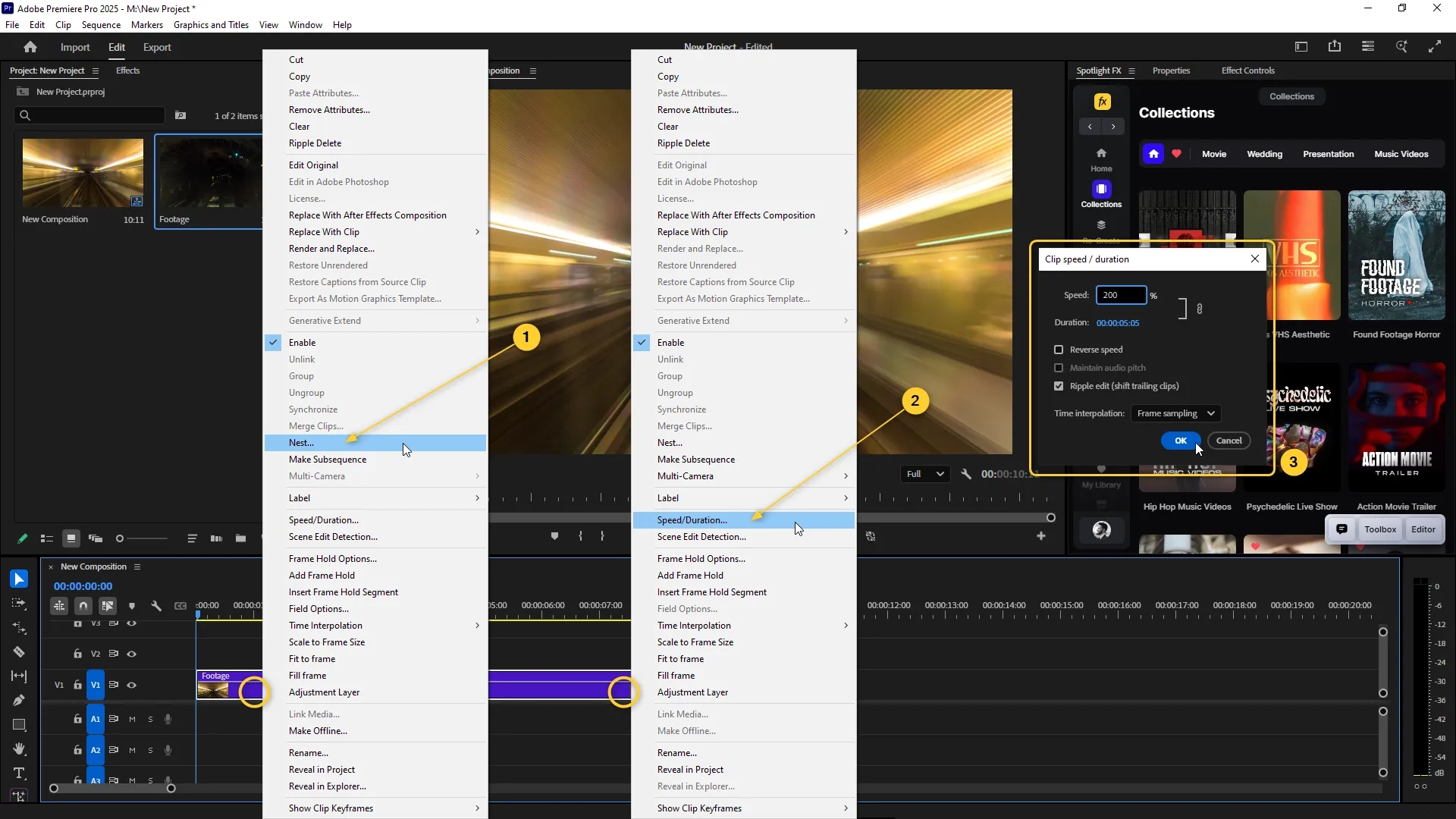
Task: Open the Full playback resolution dropdown
Action: click(x=925, y=474)
